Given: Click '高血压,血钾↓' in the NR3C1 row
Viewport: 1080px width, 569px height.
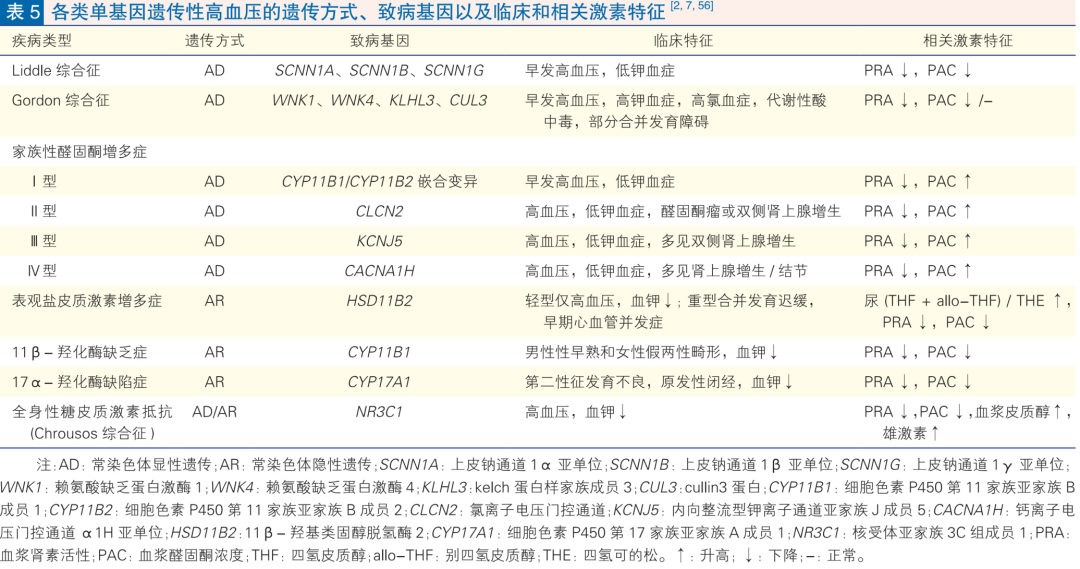Looking at the screenshot, I should 577,412.
